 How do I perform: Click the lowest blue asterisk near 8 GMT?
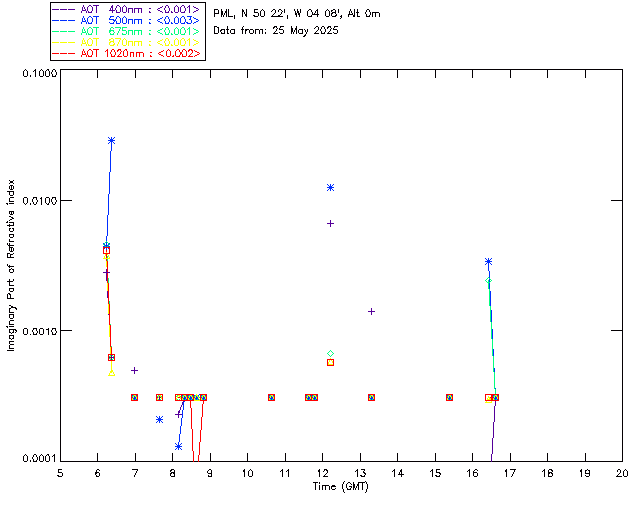[x=178, y=447]
